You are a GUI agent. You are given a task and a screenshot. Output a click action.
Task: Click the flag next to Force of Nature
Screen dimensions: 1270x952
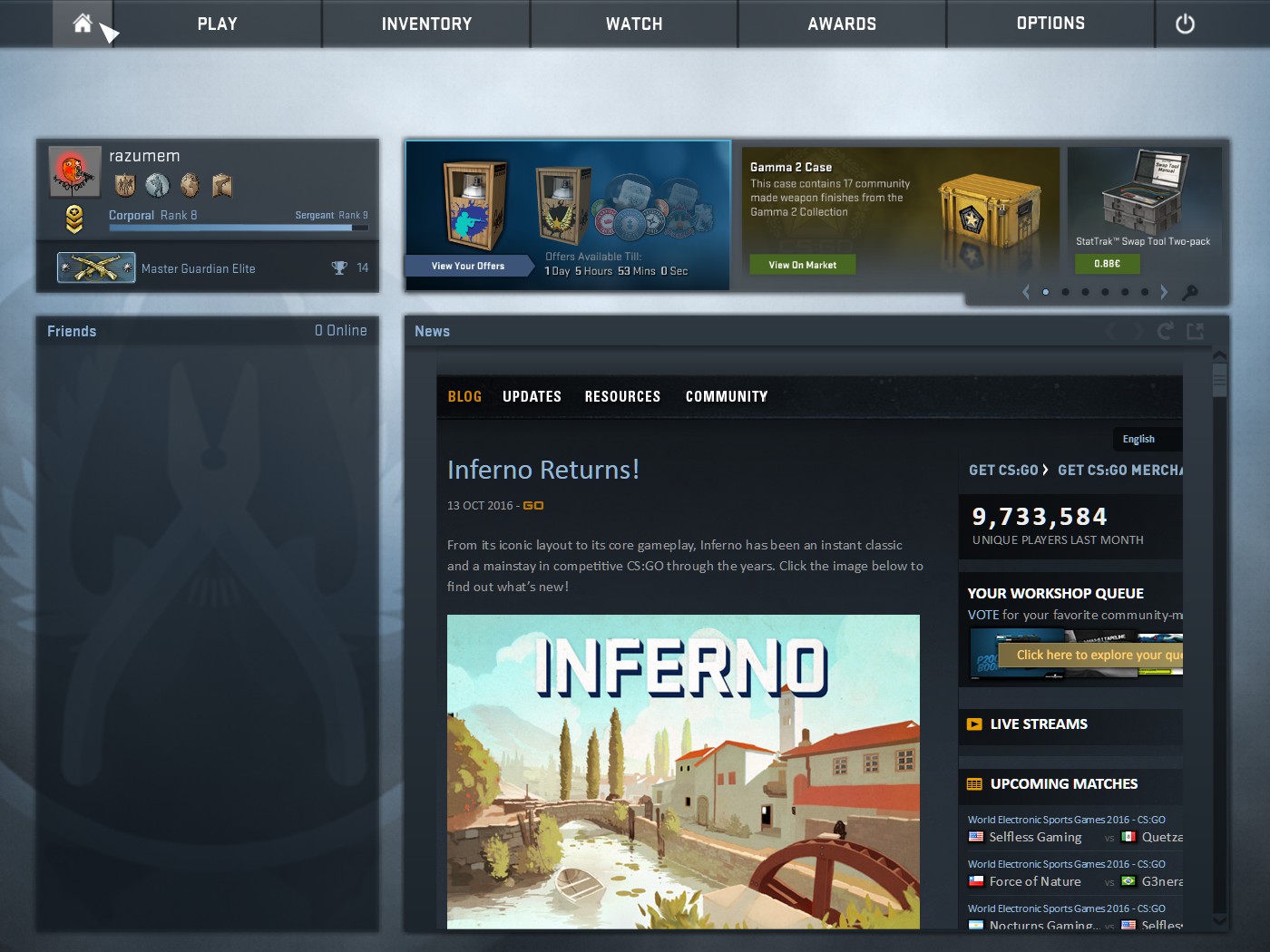976,881
